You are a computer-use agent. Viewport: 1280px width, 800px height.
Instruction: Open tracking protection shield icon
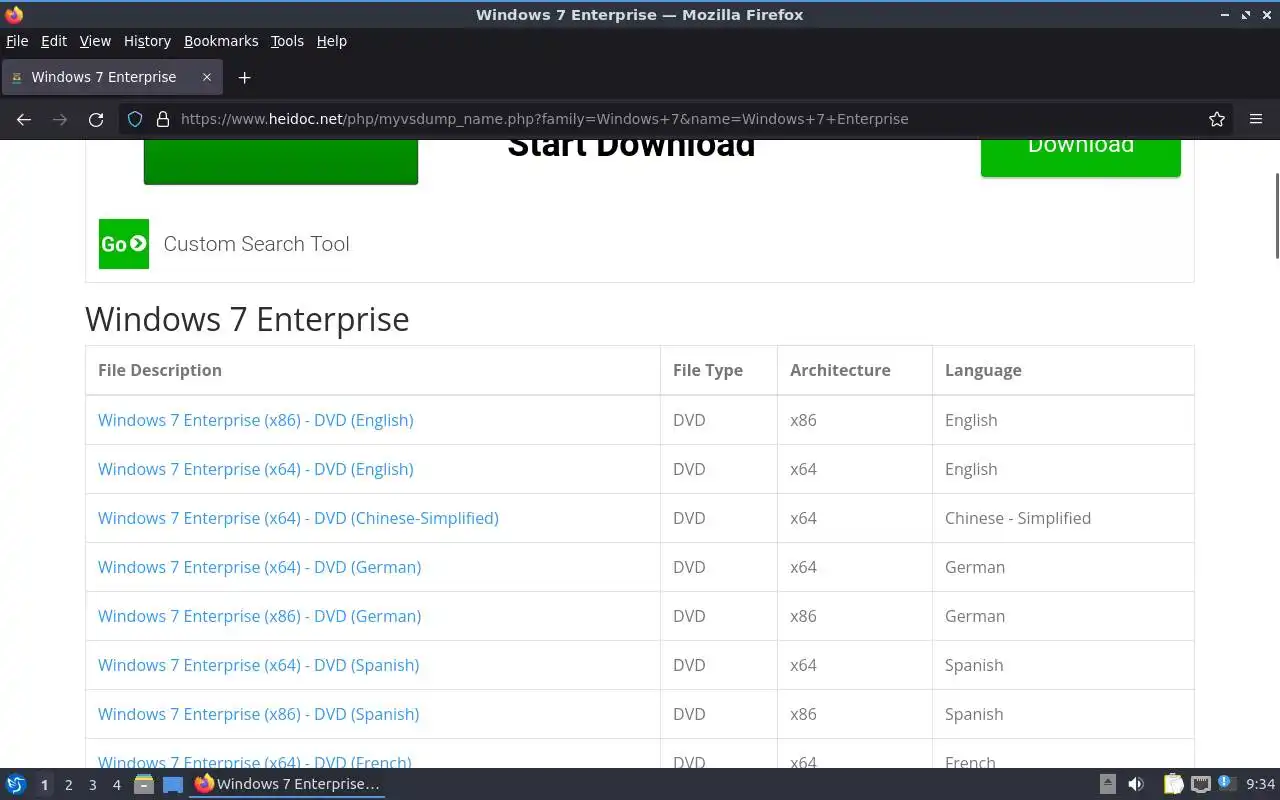tap(136, 119)
